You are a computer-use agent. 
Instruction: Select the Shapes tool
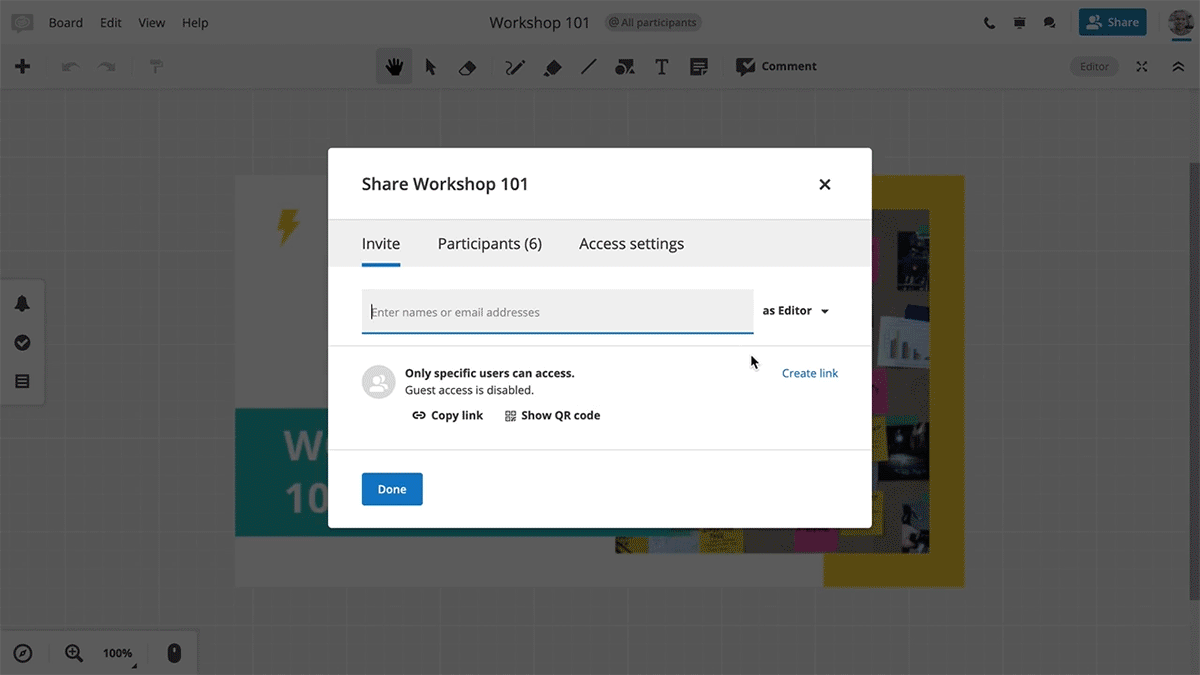[625, 67]
